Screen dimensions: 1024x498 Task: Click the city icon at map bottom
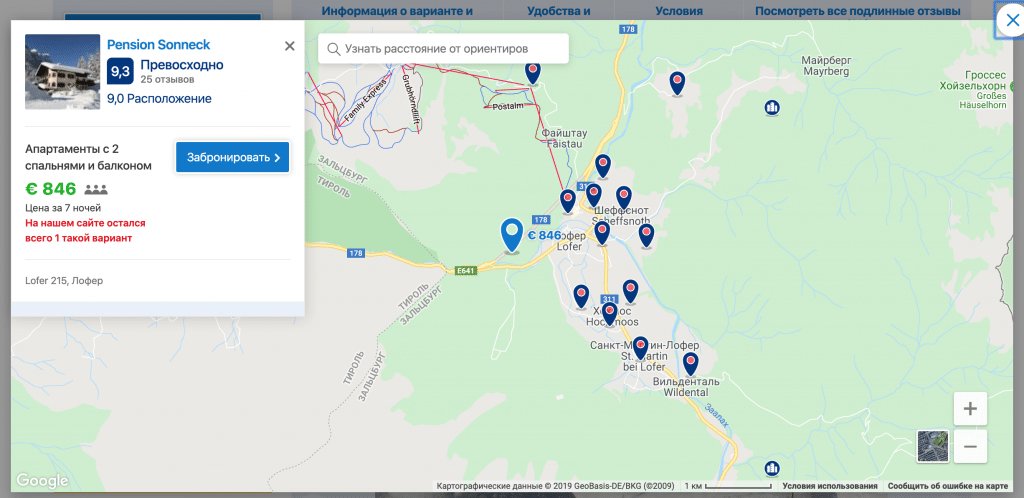point(772,469)
